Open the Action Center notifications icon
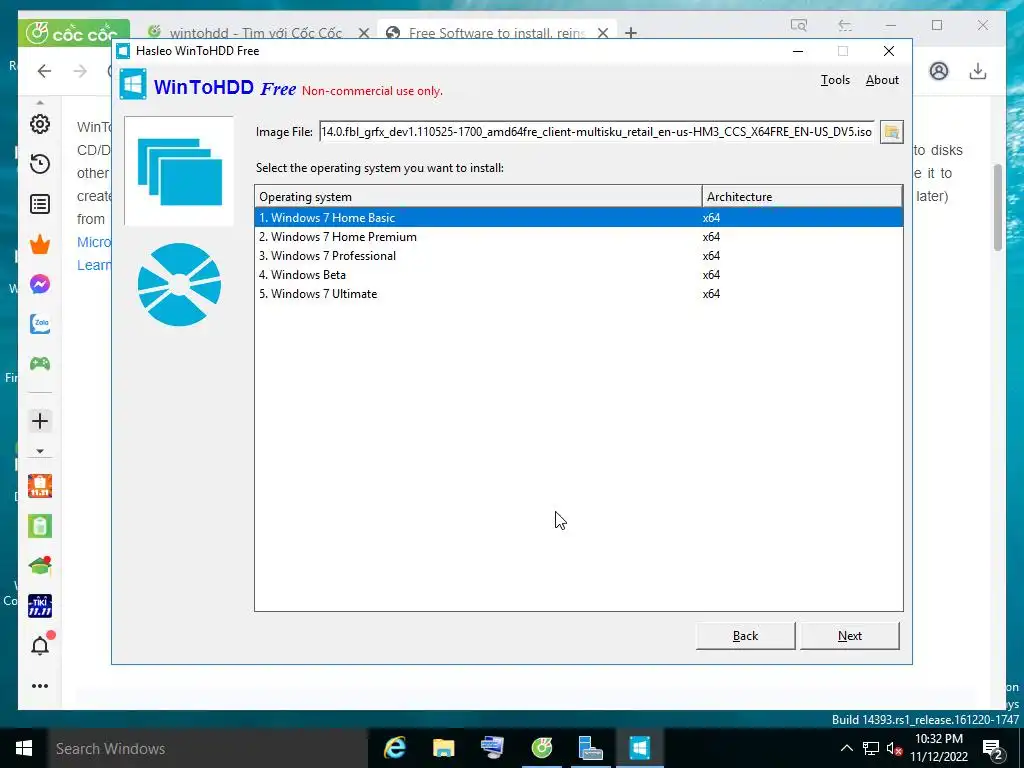1024x768 pixels. point(993,748)
